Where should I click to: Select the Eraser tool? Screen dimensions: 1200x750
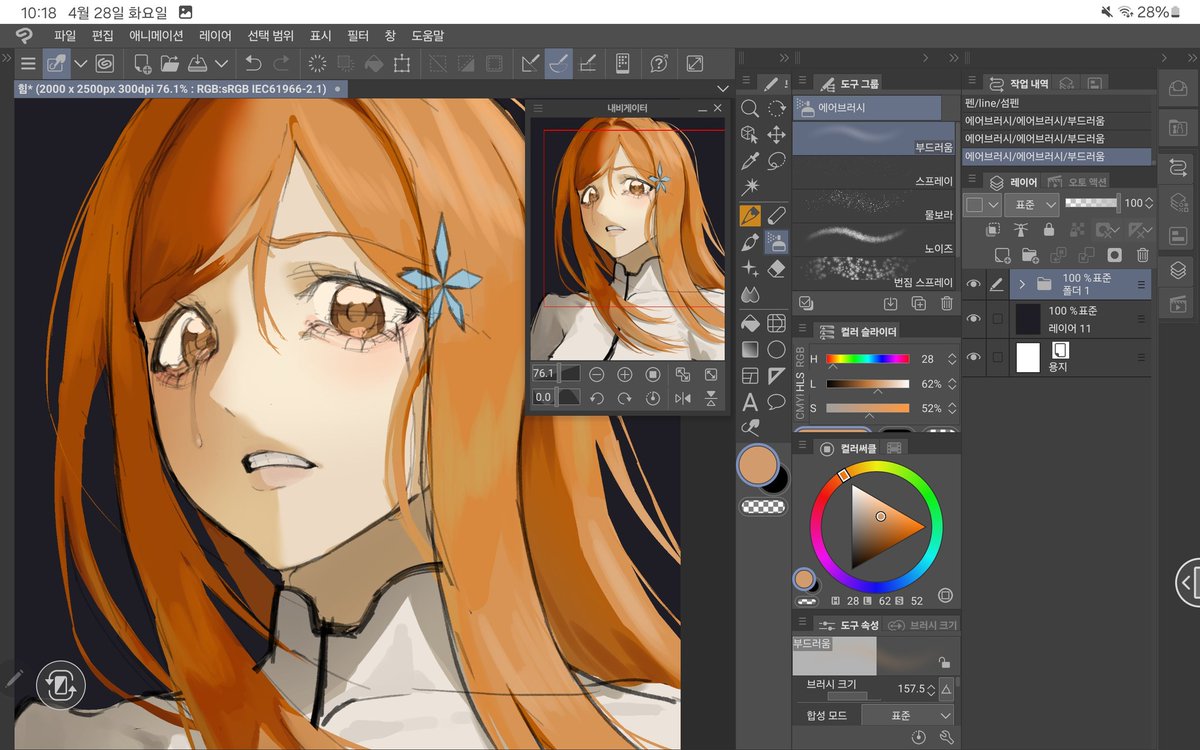[776, 269]
